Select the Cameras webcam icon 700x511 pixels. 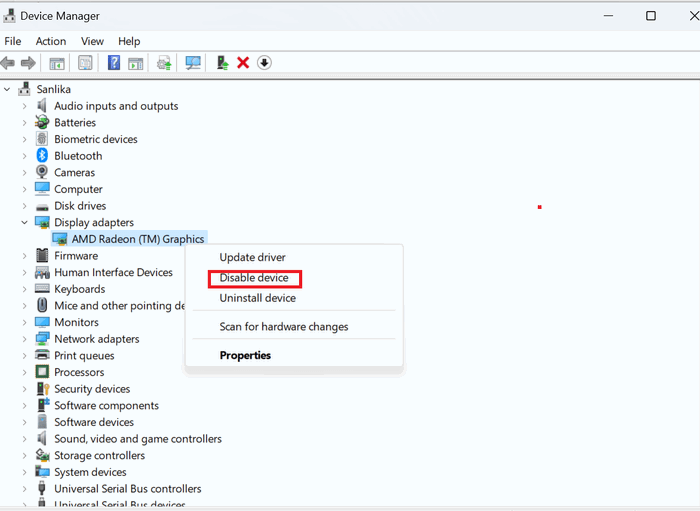click(x=42, y=172)
